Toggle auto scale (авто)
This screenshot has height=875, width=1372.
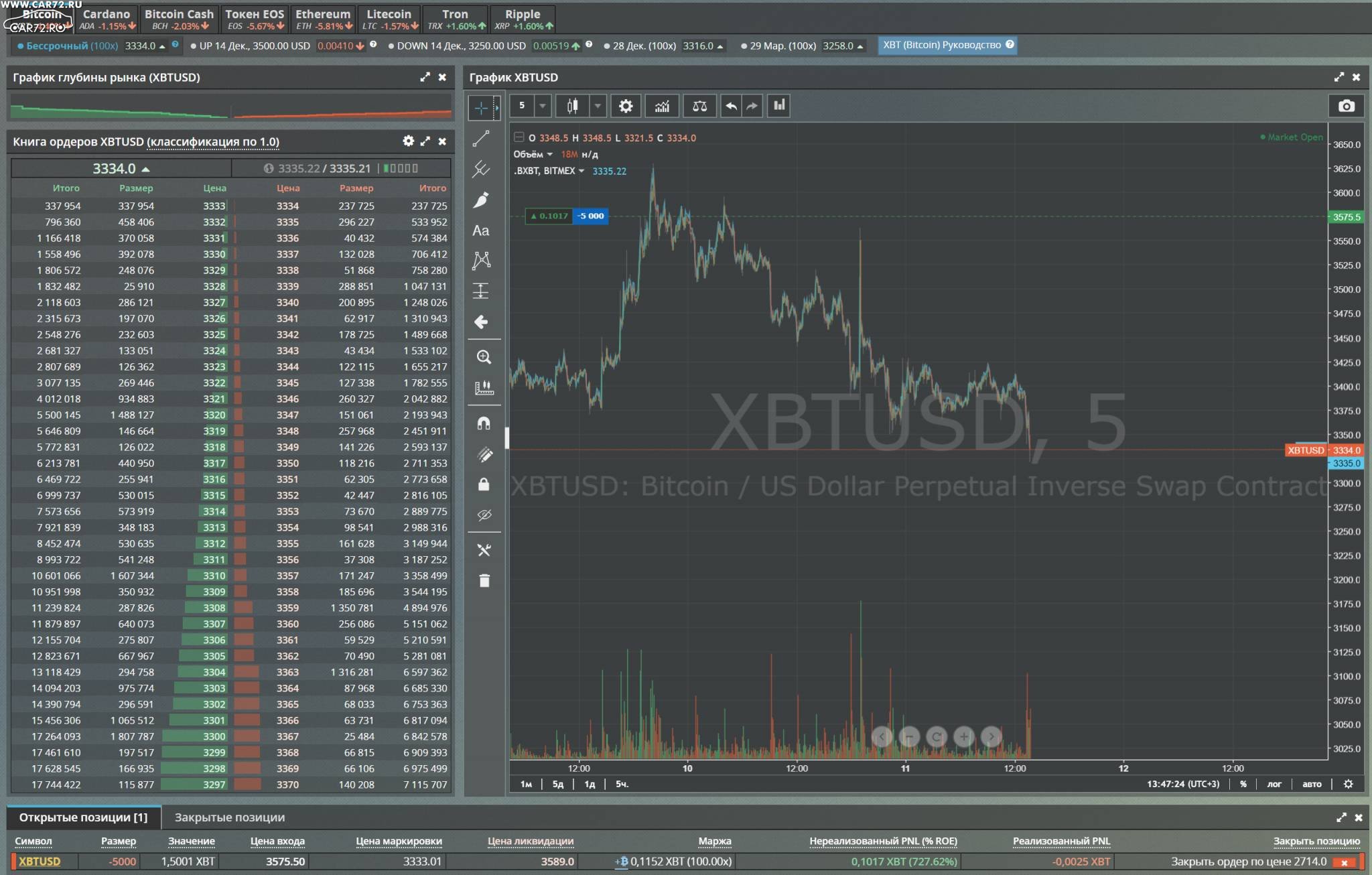pyautogui.click(x=1312, y=784)
